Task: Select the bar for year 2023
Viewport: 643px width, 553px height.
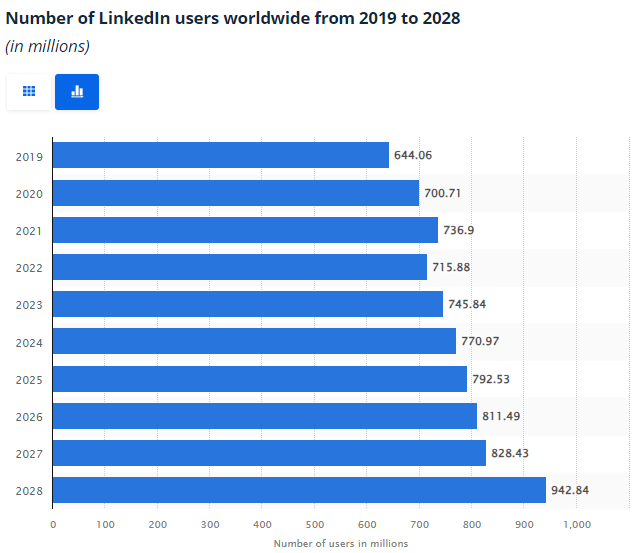Action: [x=248, y=304]
